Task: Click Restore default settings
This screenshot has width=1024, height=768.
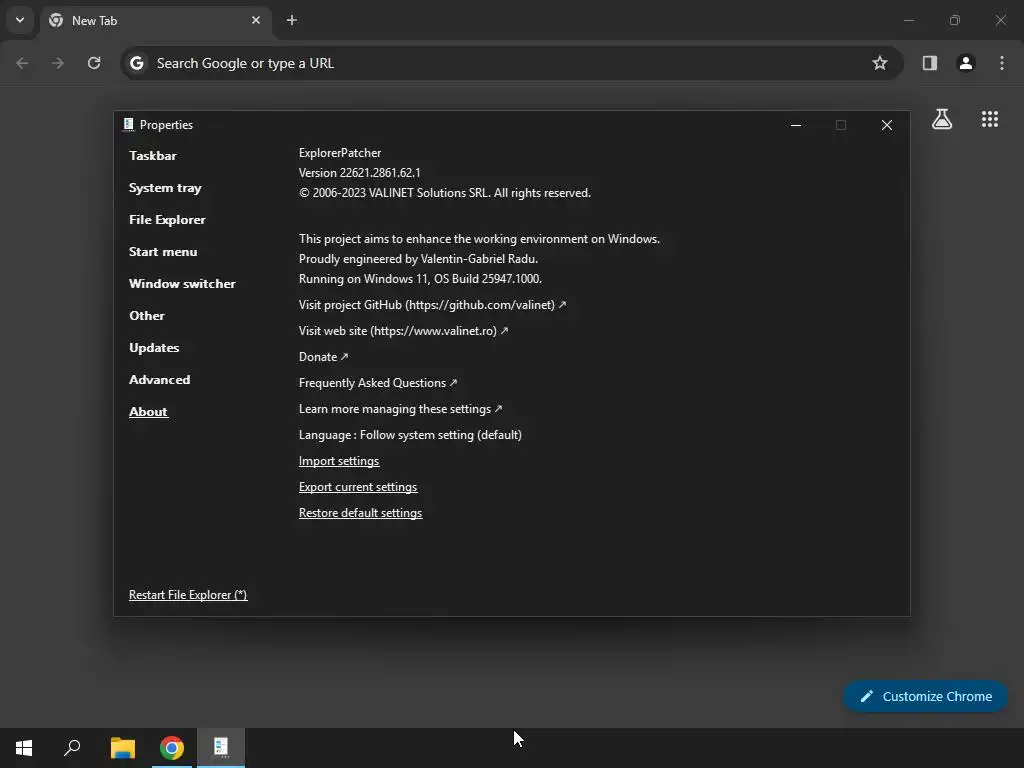Action: click(x=360, y=513)
